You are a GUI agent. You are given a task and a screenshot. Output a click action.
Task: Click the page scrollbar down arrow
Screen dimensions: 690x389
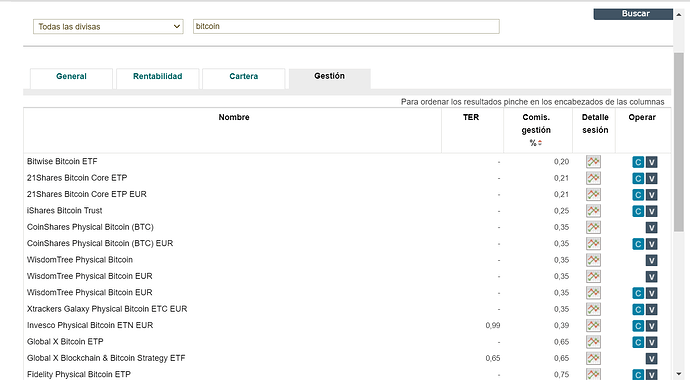click(679, 374)
